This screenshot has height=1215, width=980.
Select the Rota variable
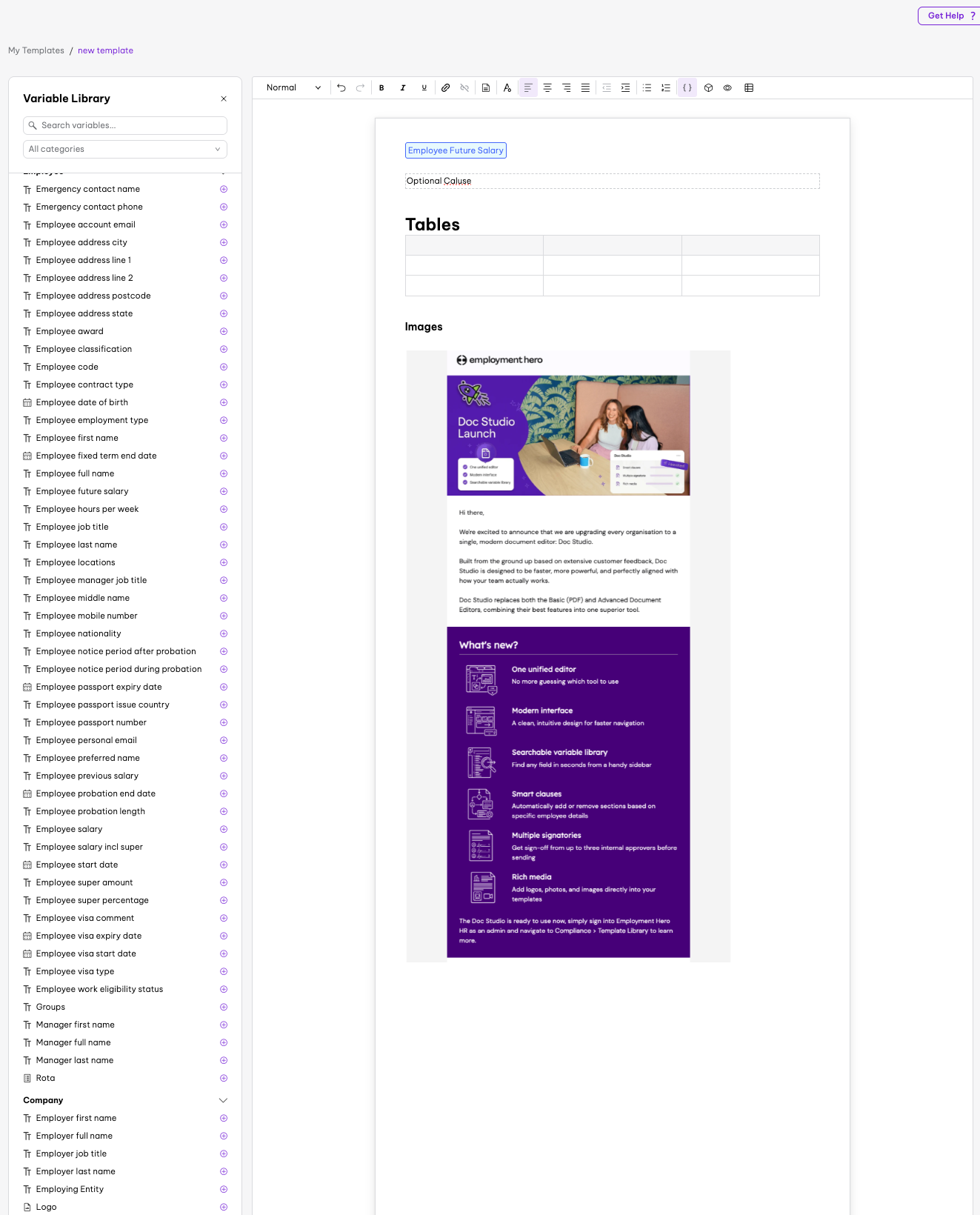pyautogui.click(x=45, y=1078)
